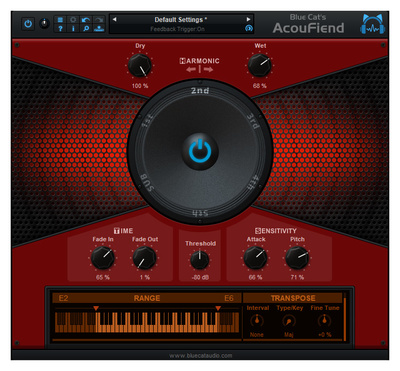
Task: Click the Fade Out knob
Action: [x=144, y=258]
